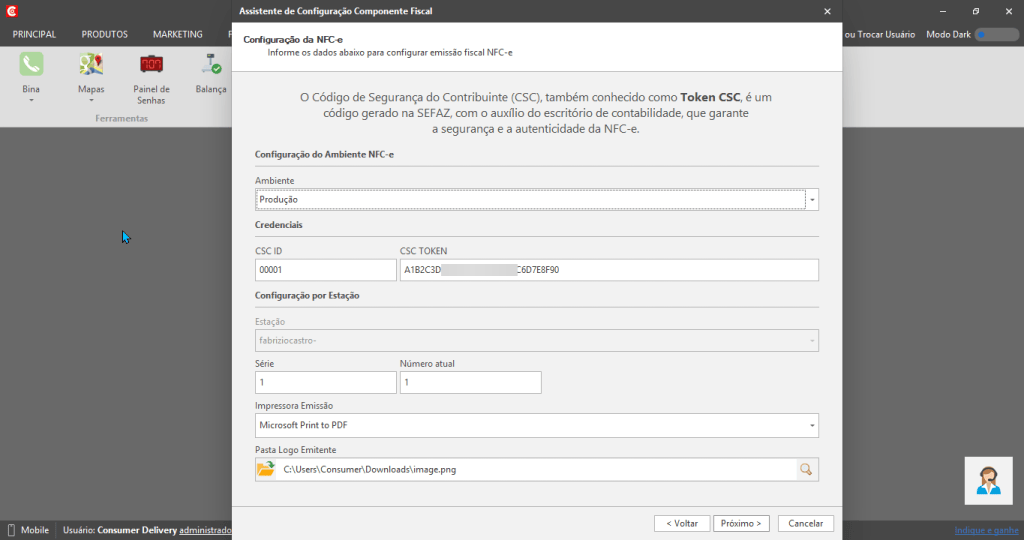1024x540 pixels.
Task: Click the CSC ID input field
Action: click(325, 270)
